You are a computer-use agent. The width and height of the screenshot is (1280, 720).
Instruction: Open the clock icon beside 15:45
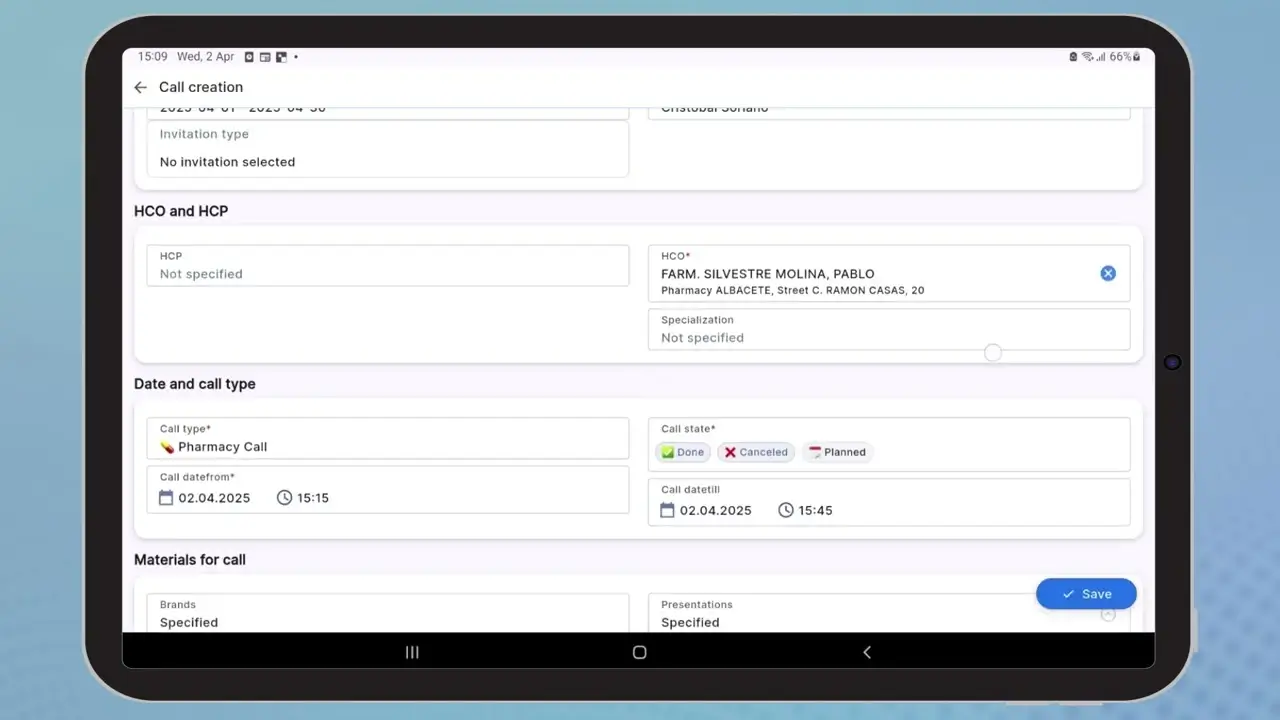click(x=786, y=510)
